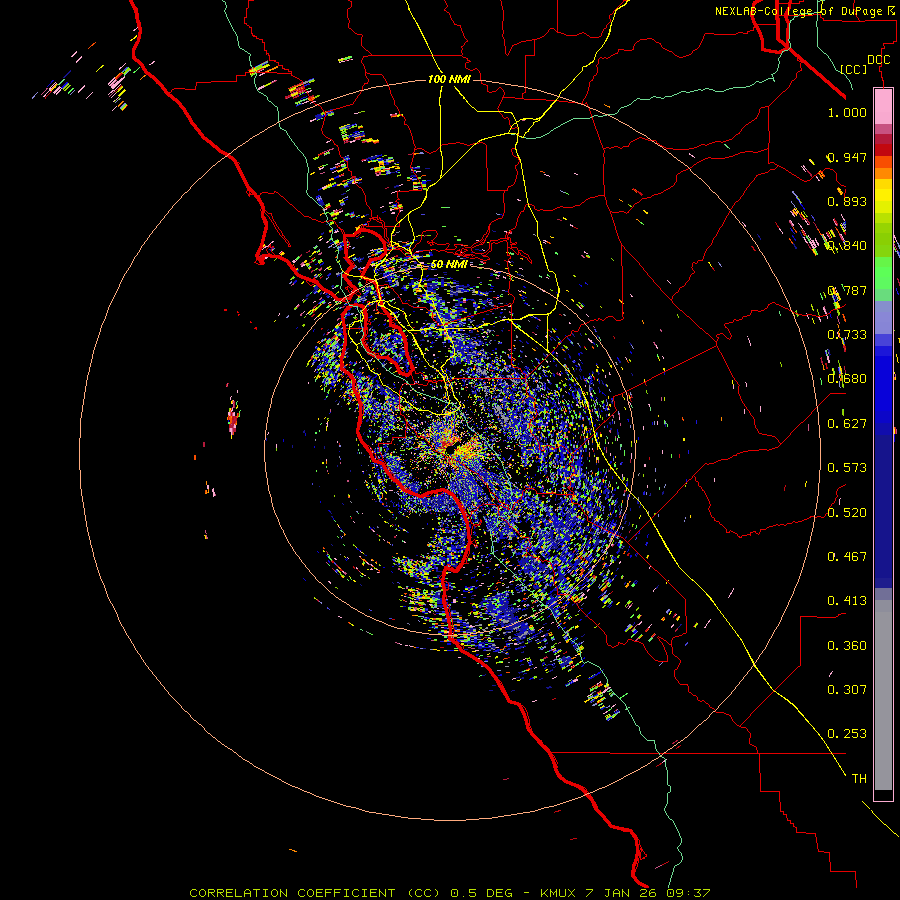Click the 0.680 scale value
The width and height of the screenshot is (900, 900).
(847, 379)
